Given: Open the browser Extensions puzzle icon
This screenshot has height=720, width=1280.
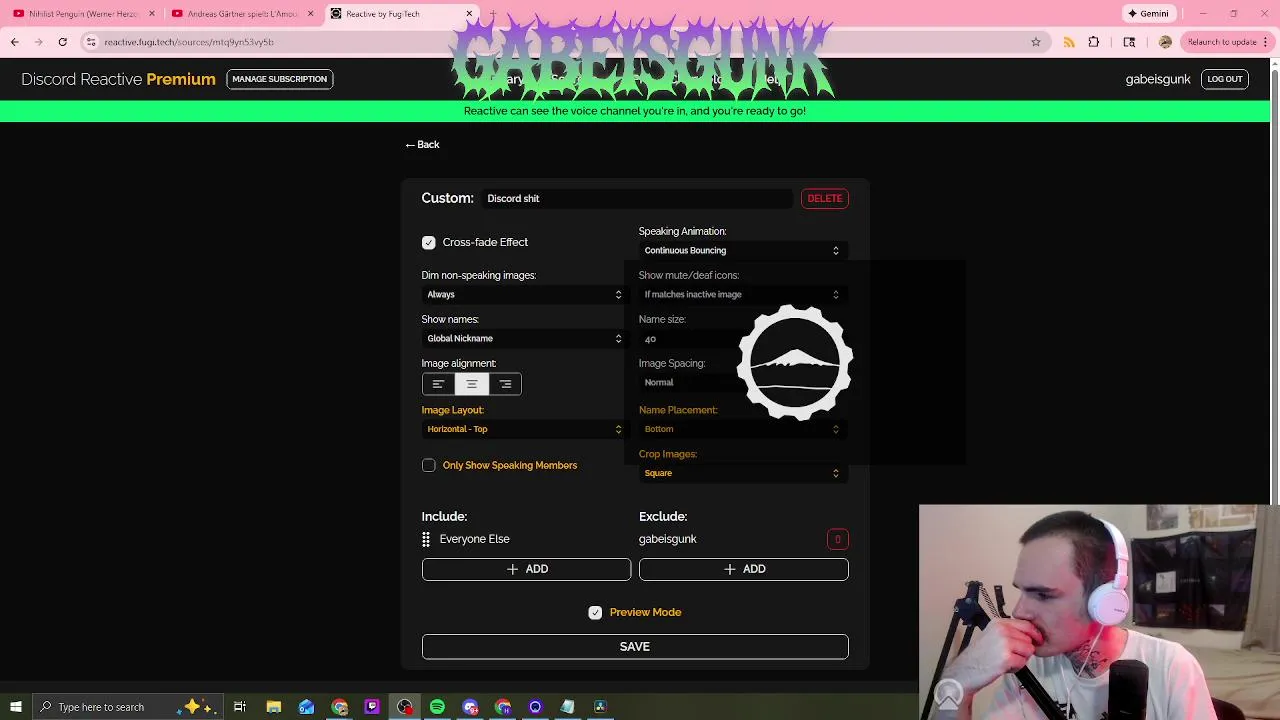Looking at the screenshot, I should tap(1094, 42).
